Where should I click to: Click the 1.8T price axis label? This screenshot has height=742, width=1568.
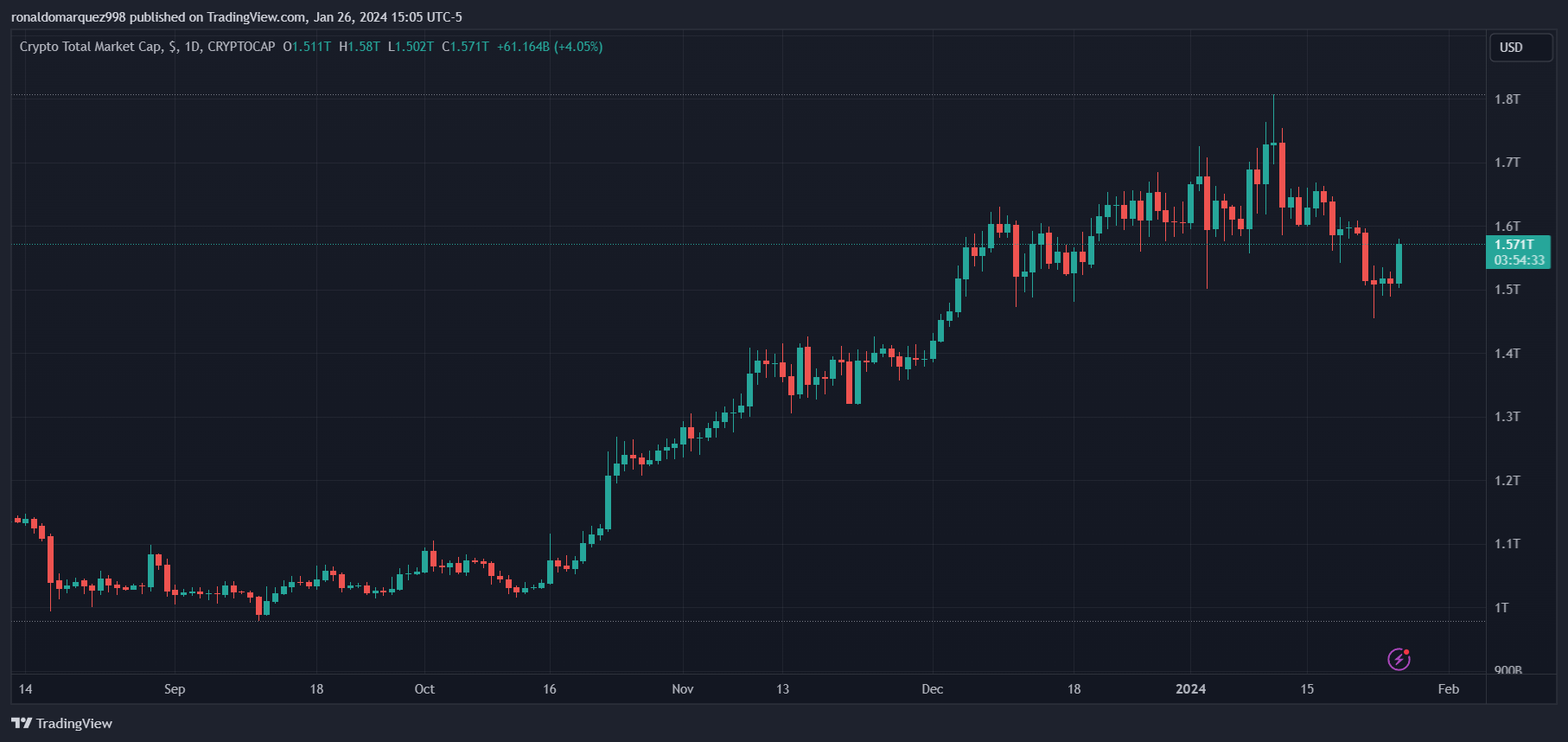coord(1507,99)
